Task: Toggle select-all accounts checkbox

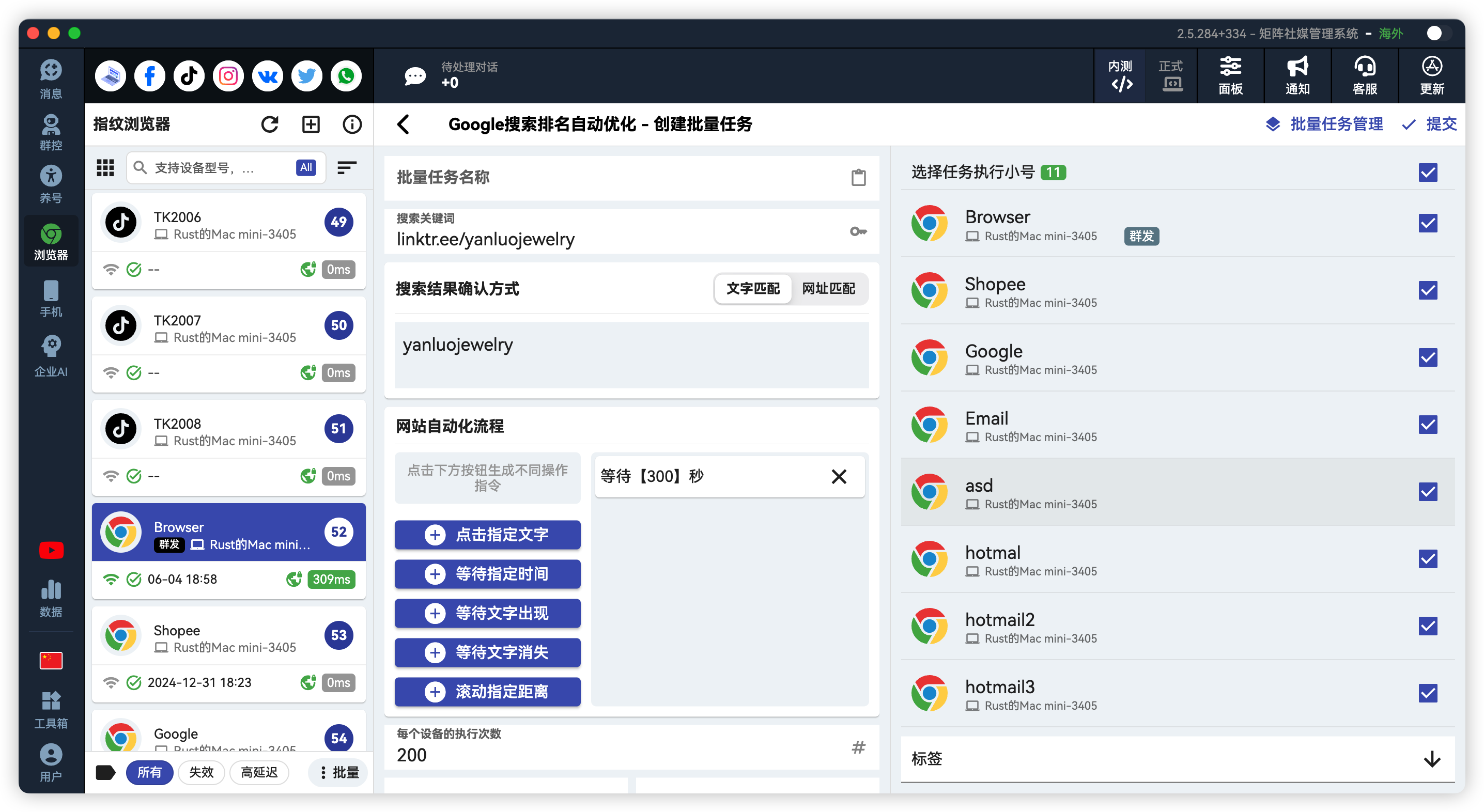Action: [1428, 172]
